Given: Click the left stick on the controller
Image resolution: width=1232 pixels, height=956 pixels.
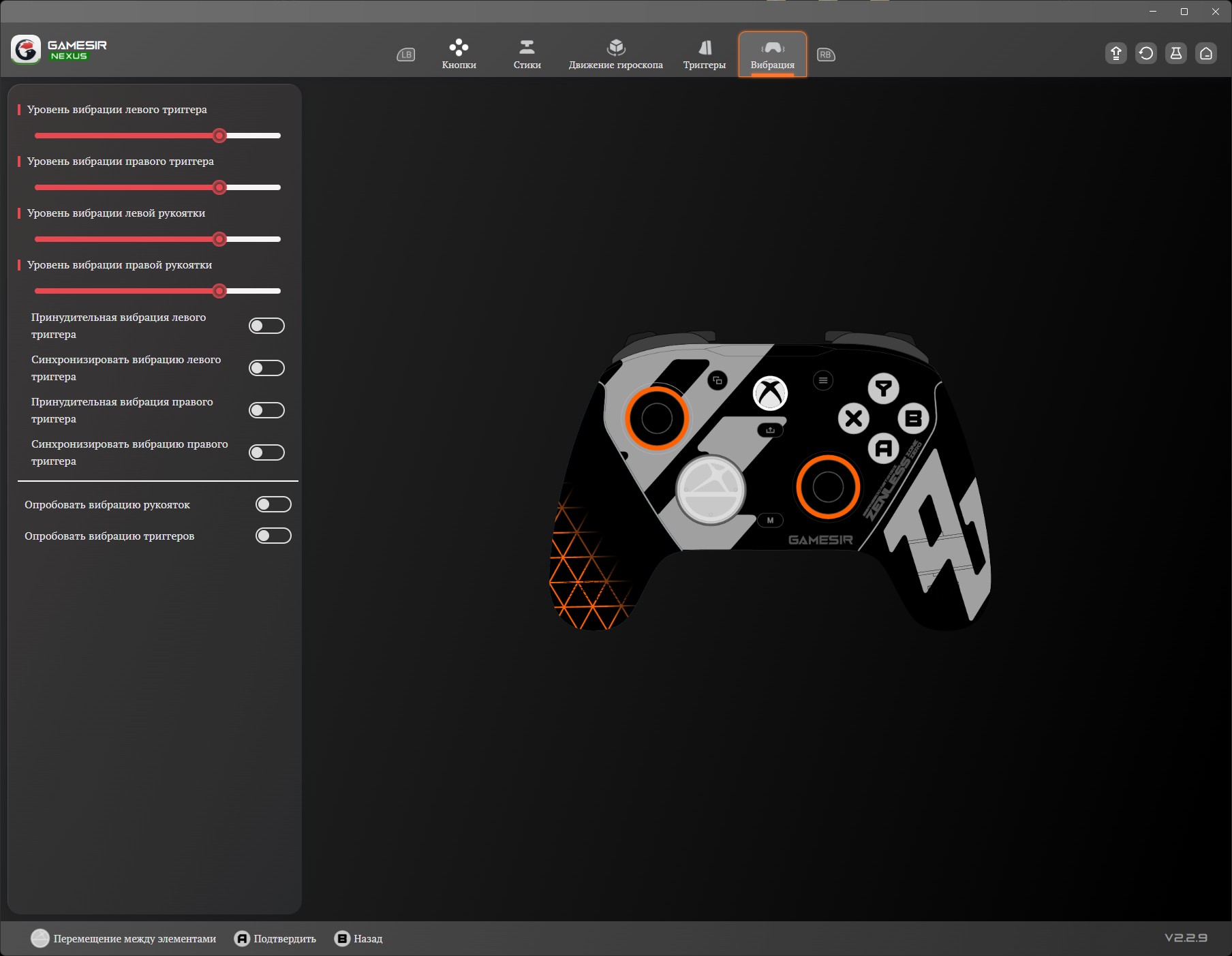Looking at the screenshot, I should [x=657, y=418].
